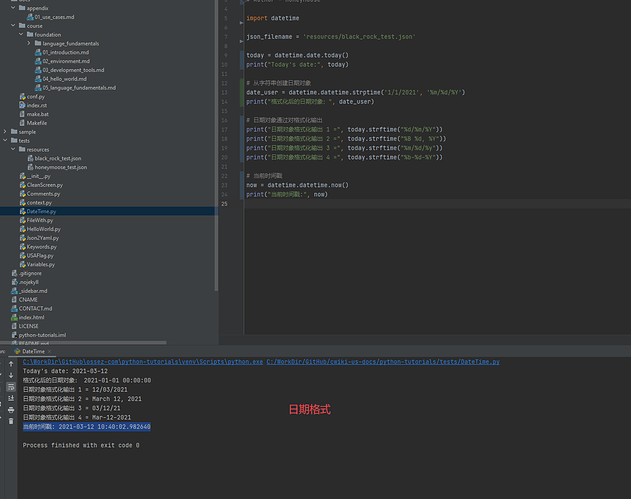Select 04_hello_world.md in project tree
631x499 pixels.
(64, 79)
